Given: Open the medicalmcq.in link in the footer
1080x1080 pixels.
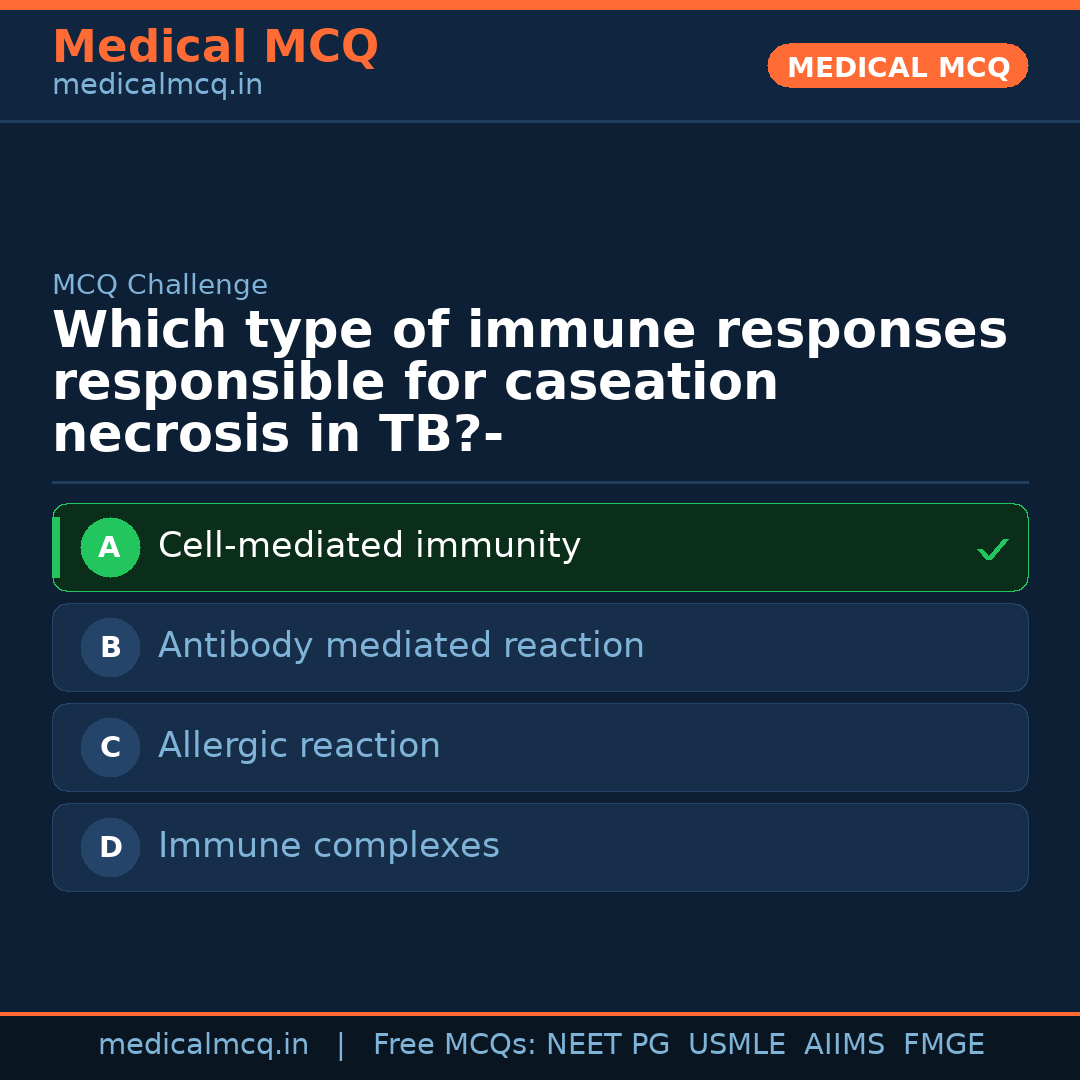Looking at the screenshot, I should [x=203, y=1045].
